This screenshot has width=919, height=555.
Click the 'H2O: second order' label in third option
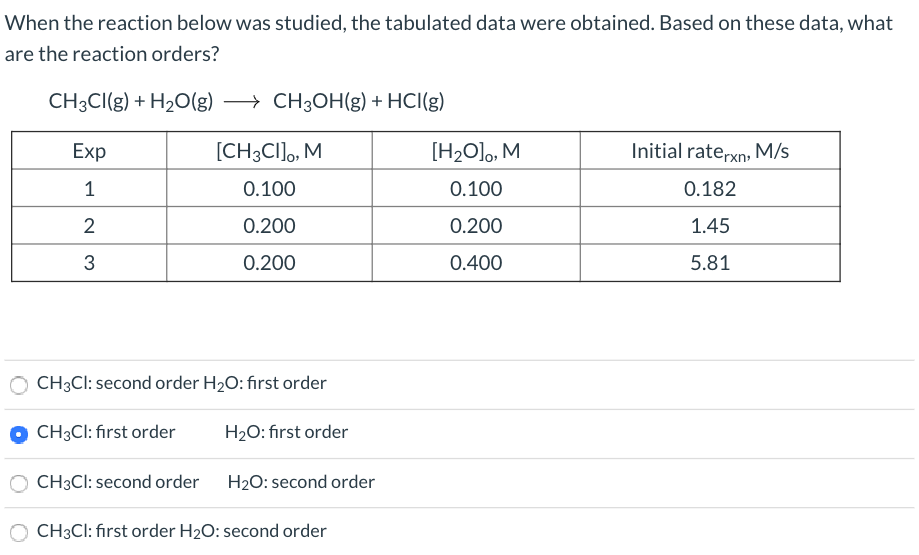tap(301, 482)
